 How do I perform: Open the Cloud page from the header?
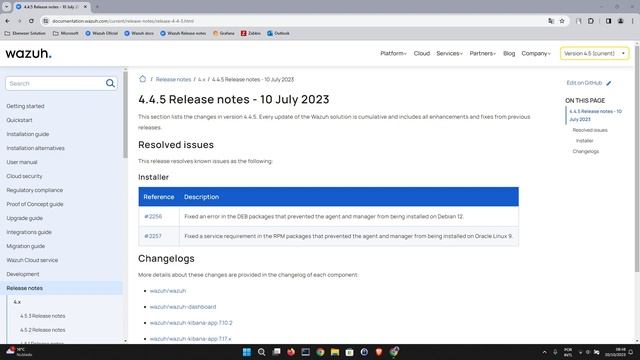pyautogui.click(x=422, y=53)
